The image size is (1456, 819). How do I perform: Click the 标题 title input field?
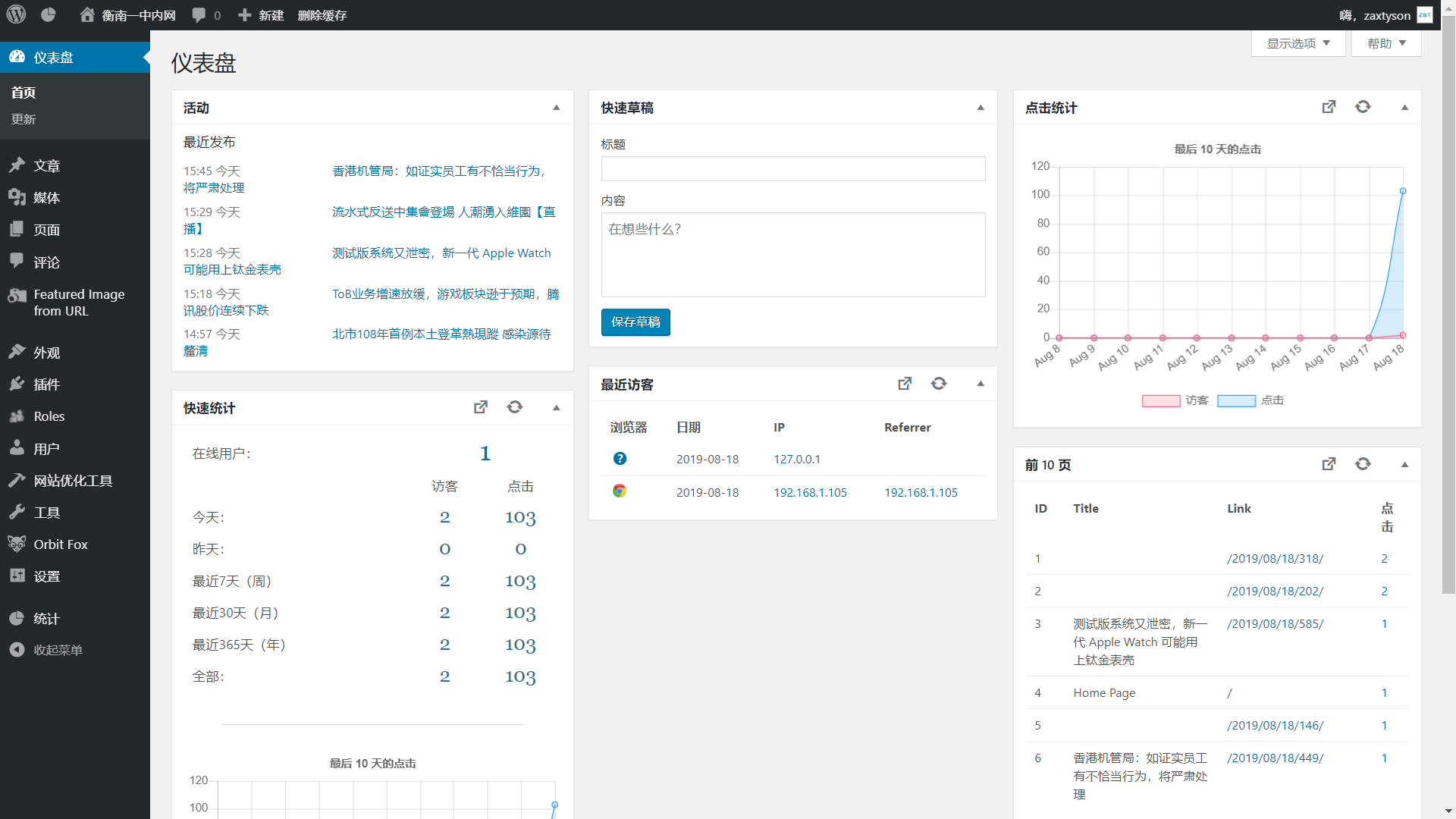792,168
